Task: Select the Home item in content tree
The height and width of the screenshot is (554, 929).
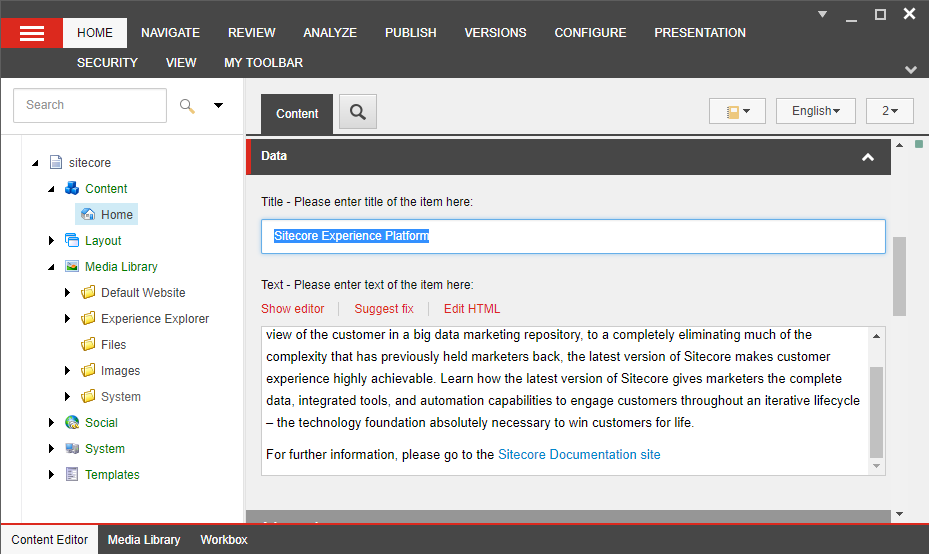Action: coord(107,214)
